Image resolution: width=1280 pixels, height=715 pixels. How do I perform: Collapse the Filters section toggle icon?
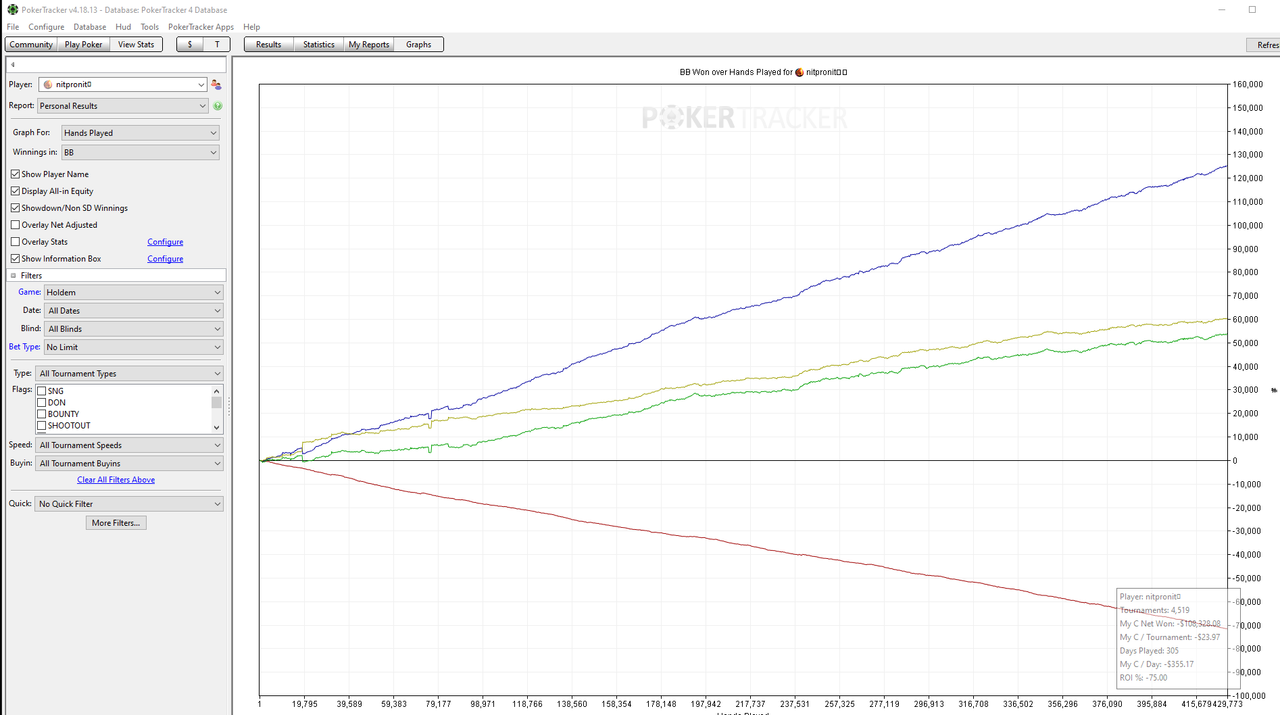[x=14, y=275]
